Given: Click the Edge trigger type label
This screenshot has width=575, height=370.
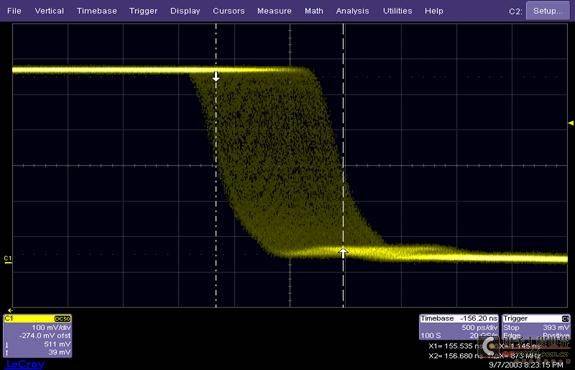Looking at the screenshot, I should 512,336.
